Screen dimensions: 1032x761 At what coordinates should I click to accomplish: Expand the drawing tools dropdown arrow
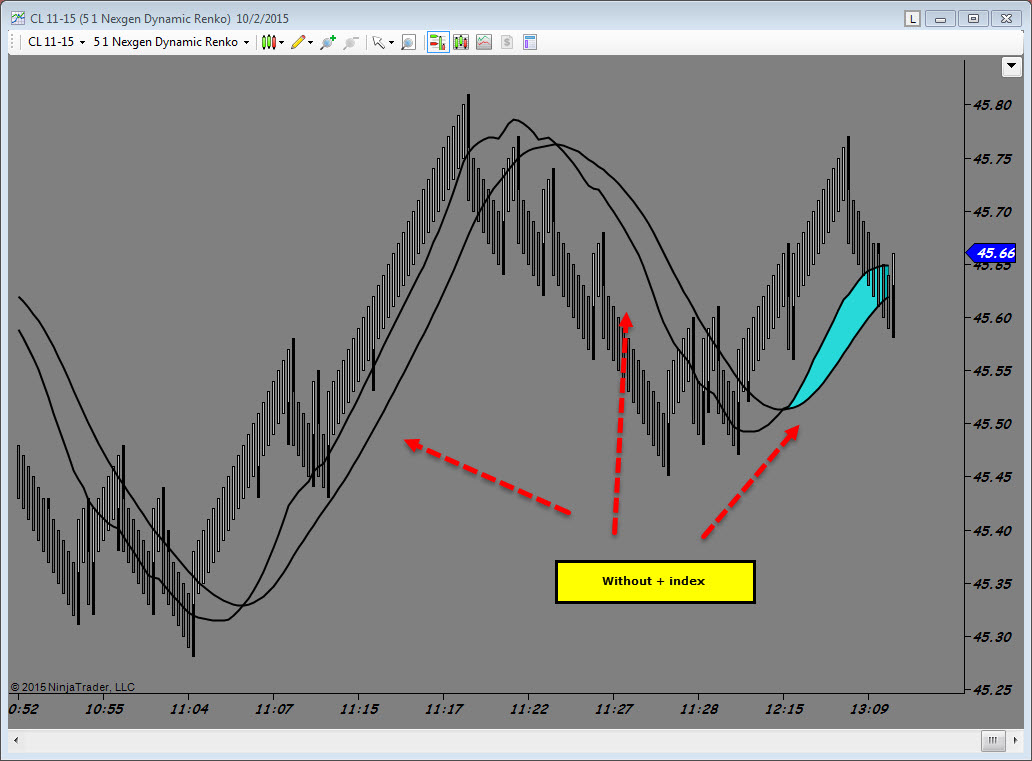point(311,43)
